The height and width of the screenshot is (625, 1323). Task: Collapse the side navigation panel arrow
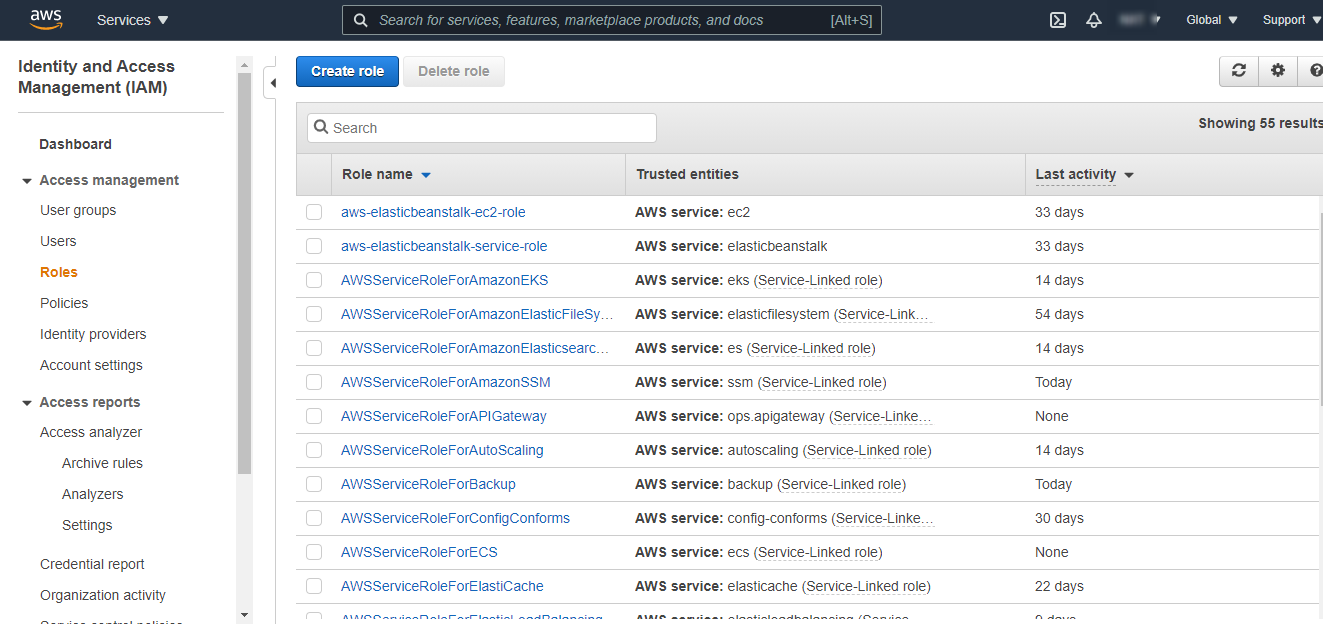(x=271, y=83)
